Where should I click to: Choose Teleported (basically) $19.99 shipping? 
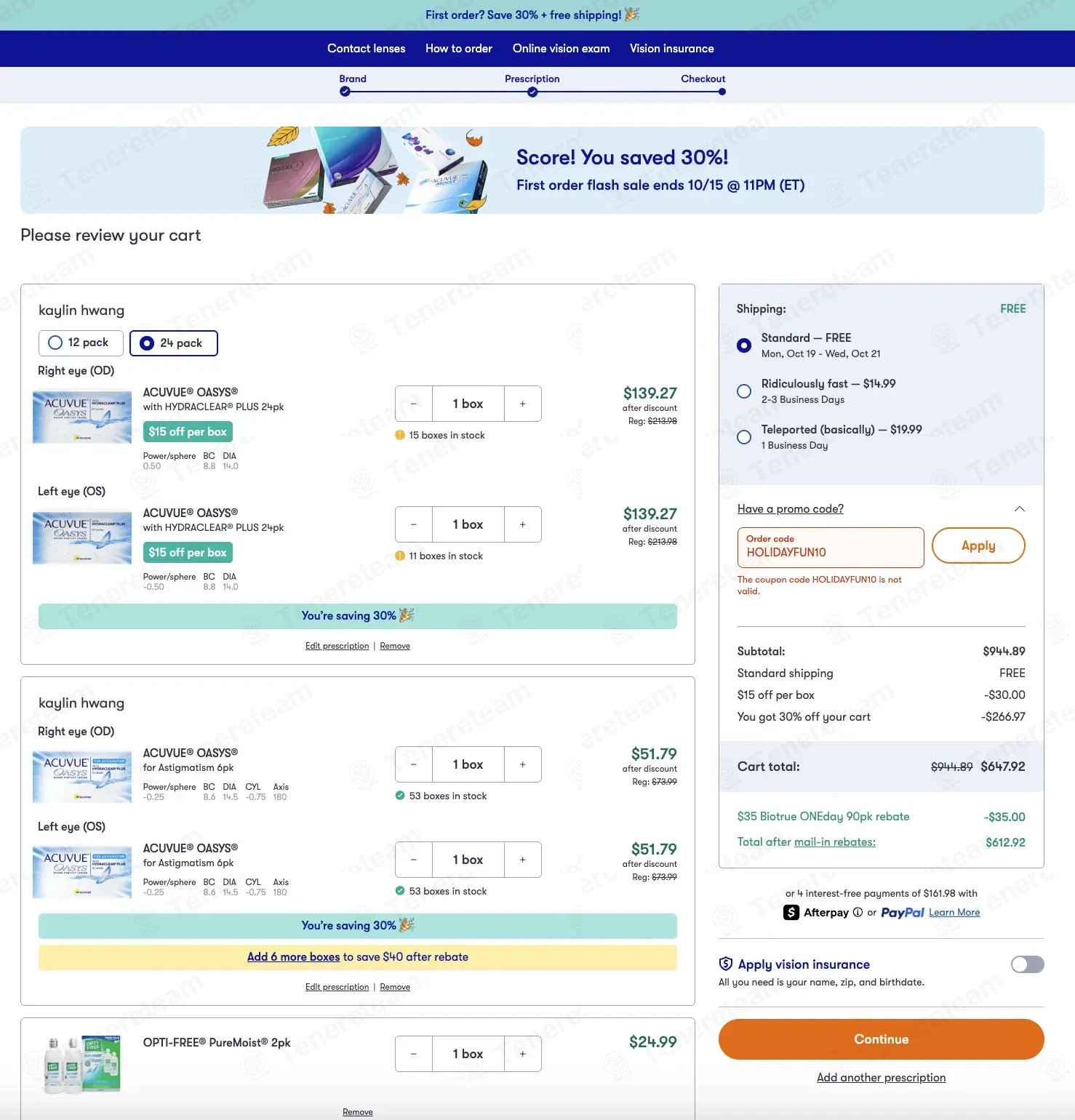click(744, 437)
